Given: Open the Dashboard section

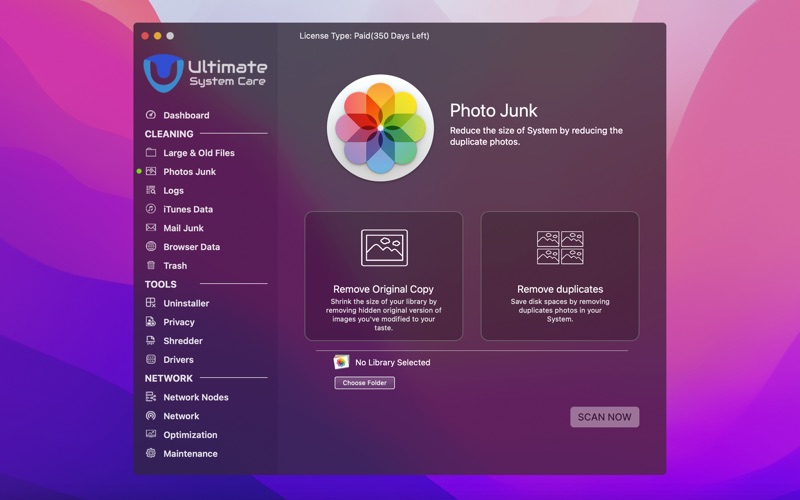Looking at the screenshot, I should click(186, 115).
